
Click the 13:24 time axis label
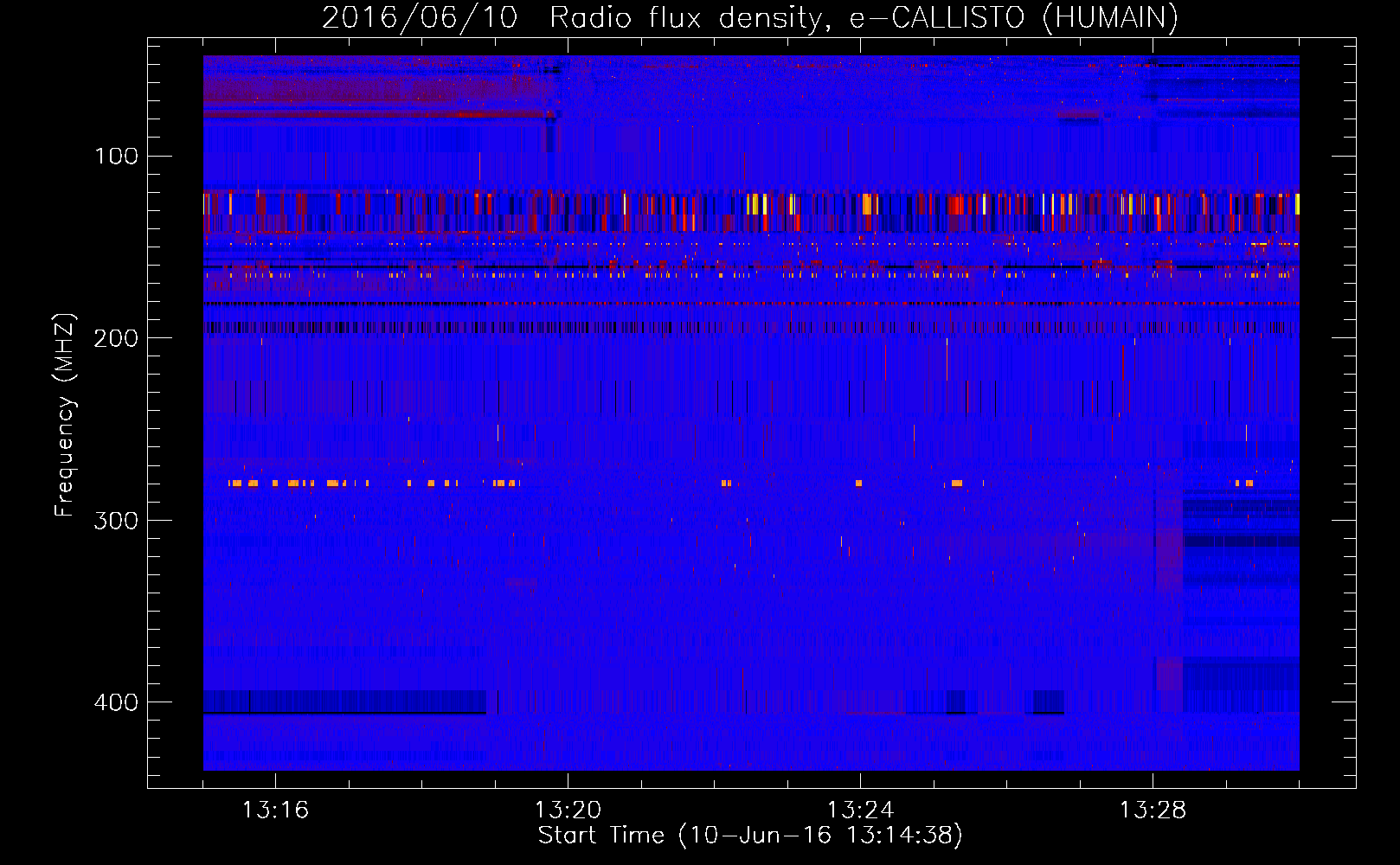click(x=860, y=811)
